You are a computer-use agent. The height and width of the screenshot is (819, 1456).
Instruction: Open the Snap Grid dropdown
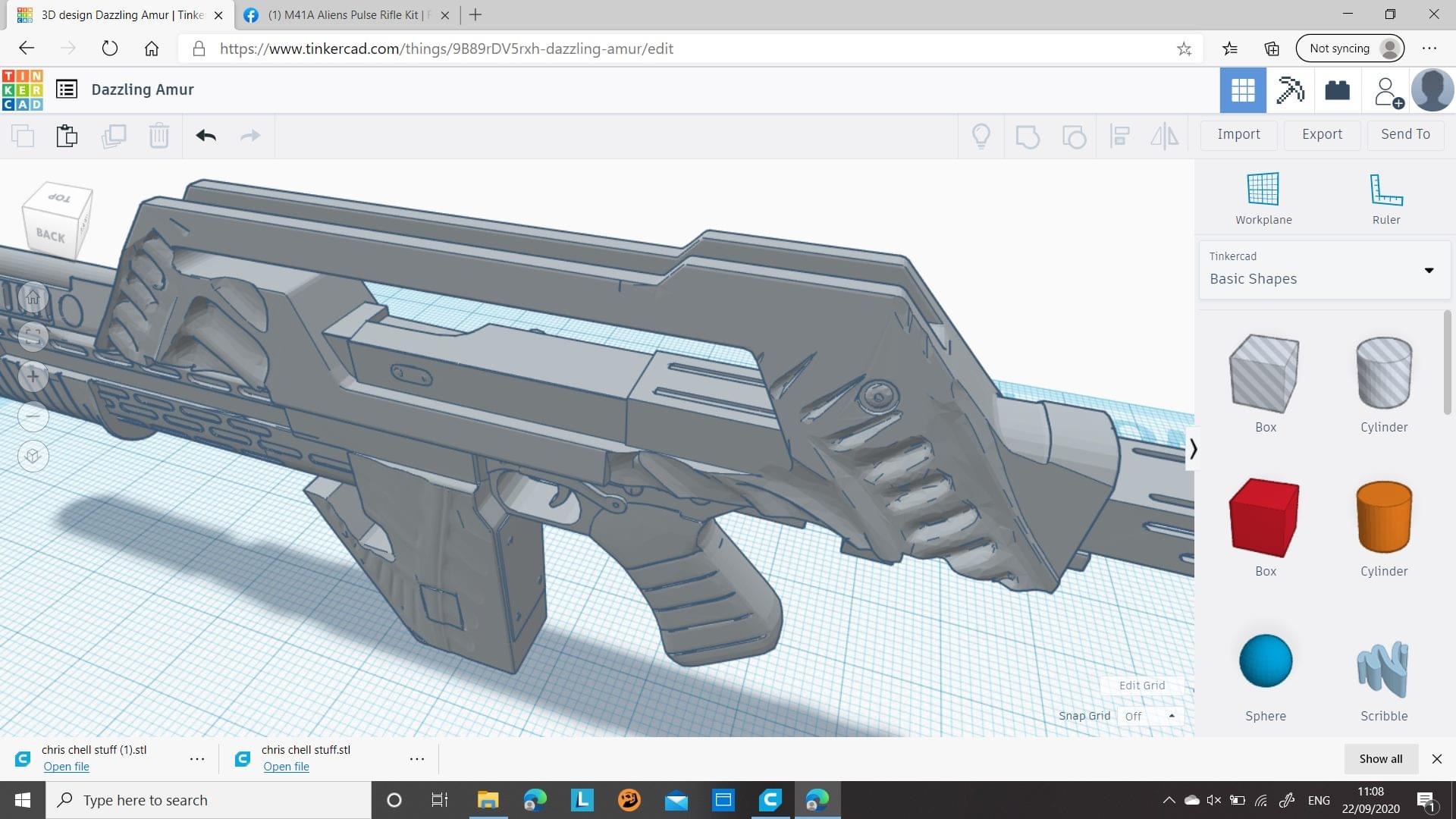pyautogui.click(x=1150, y=716)
